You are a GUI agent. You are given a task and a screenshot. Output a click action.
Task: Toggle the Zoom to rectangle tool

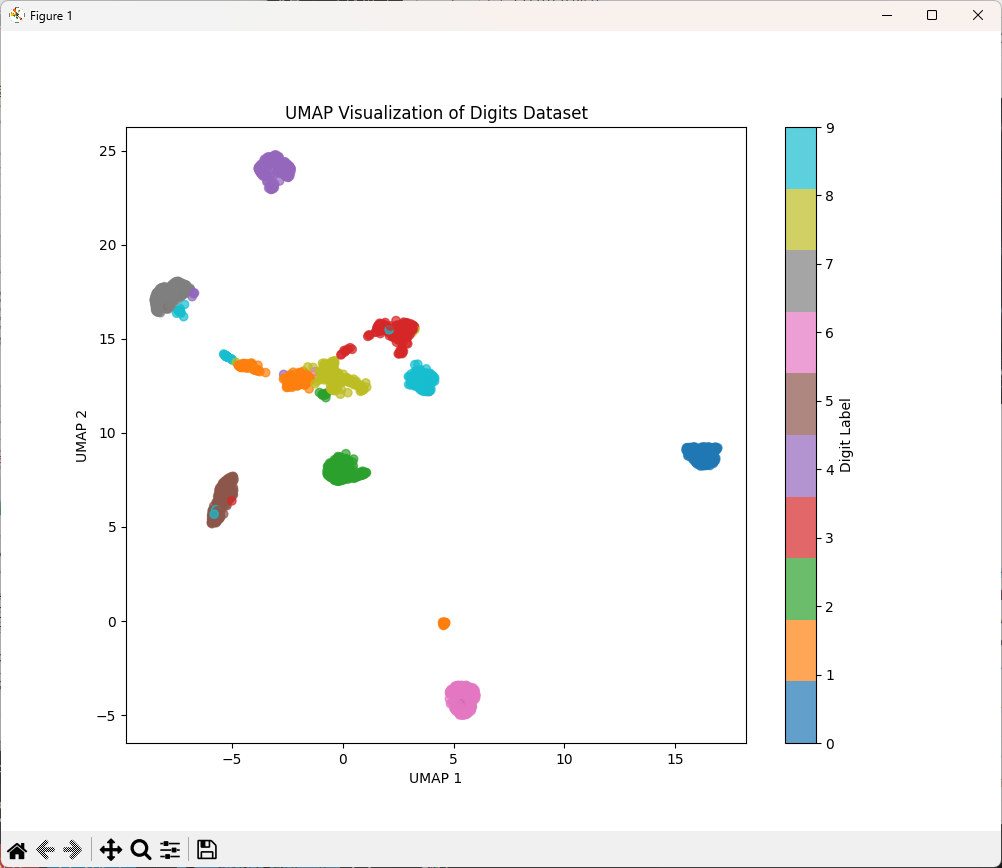pos(141,850)
